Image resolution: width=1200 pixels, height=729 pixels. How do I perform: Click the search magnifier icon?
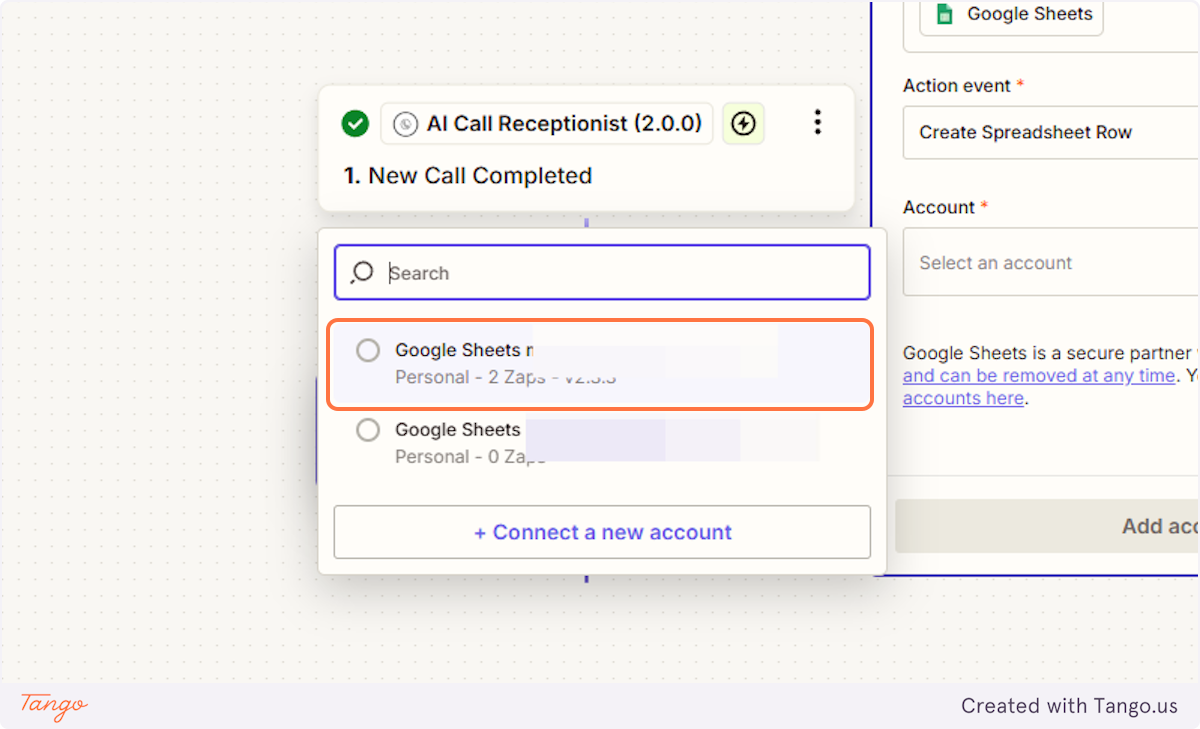point(362,272)
